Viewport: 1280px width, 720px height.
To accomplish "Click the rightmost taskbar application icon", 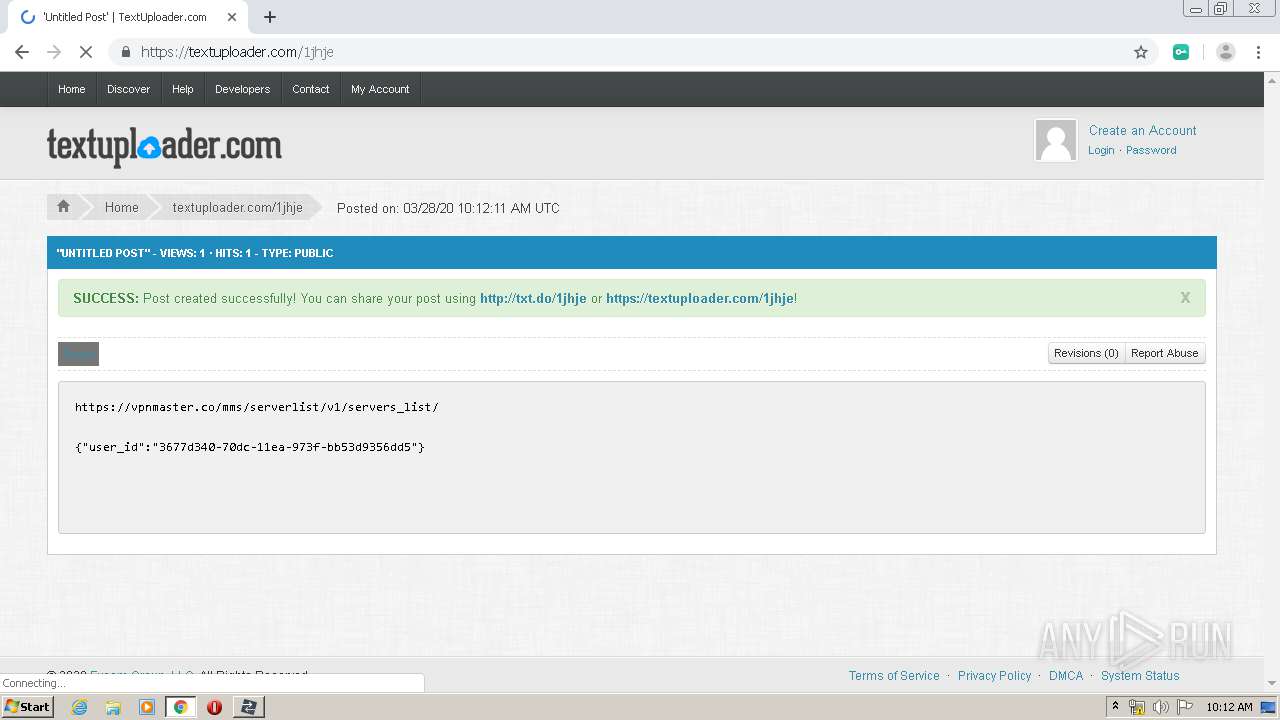I will 248,707.
